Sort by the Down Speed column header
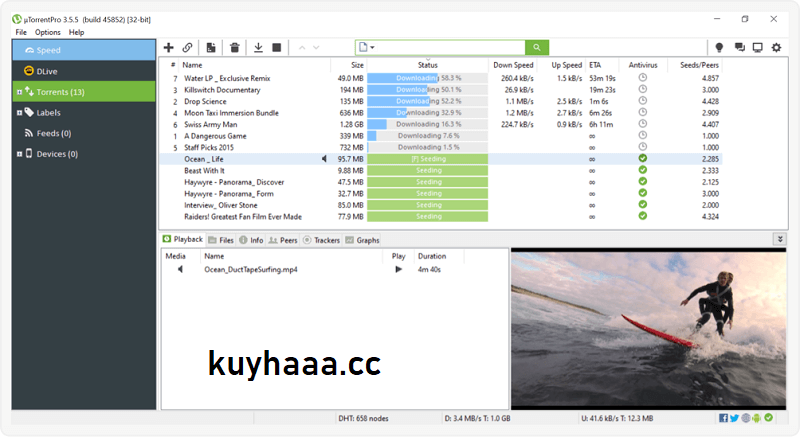 click(513, 65)
